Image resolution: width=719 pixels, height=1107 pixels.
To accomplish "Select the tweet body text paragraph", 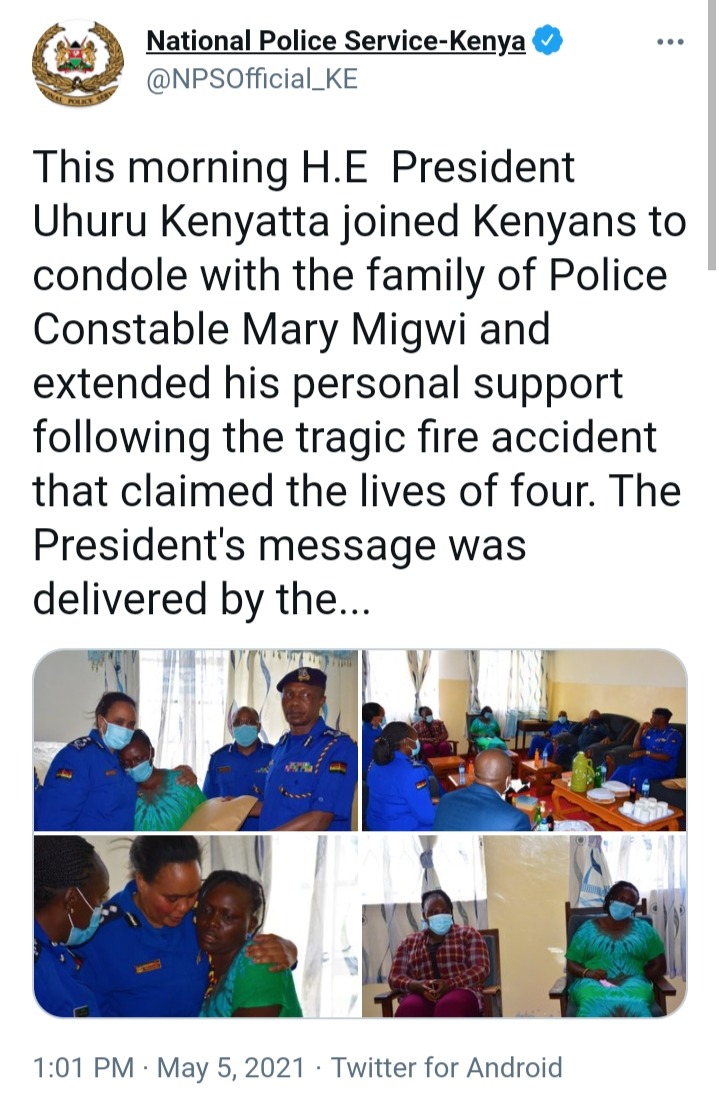I will (360, 383).
